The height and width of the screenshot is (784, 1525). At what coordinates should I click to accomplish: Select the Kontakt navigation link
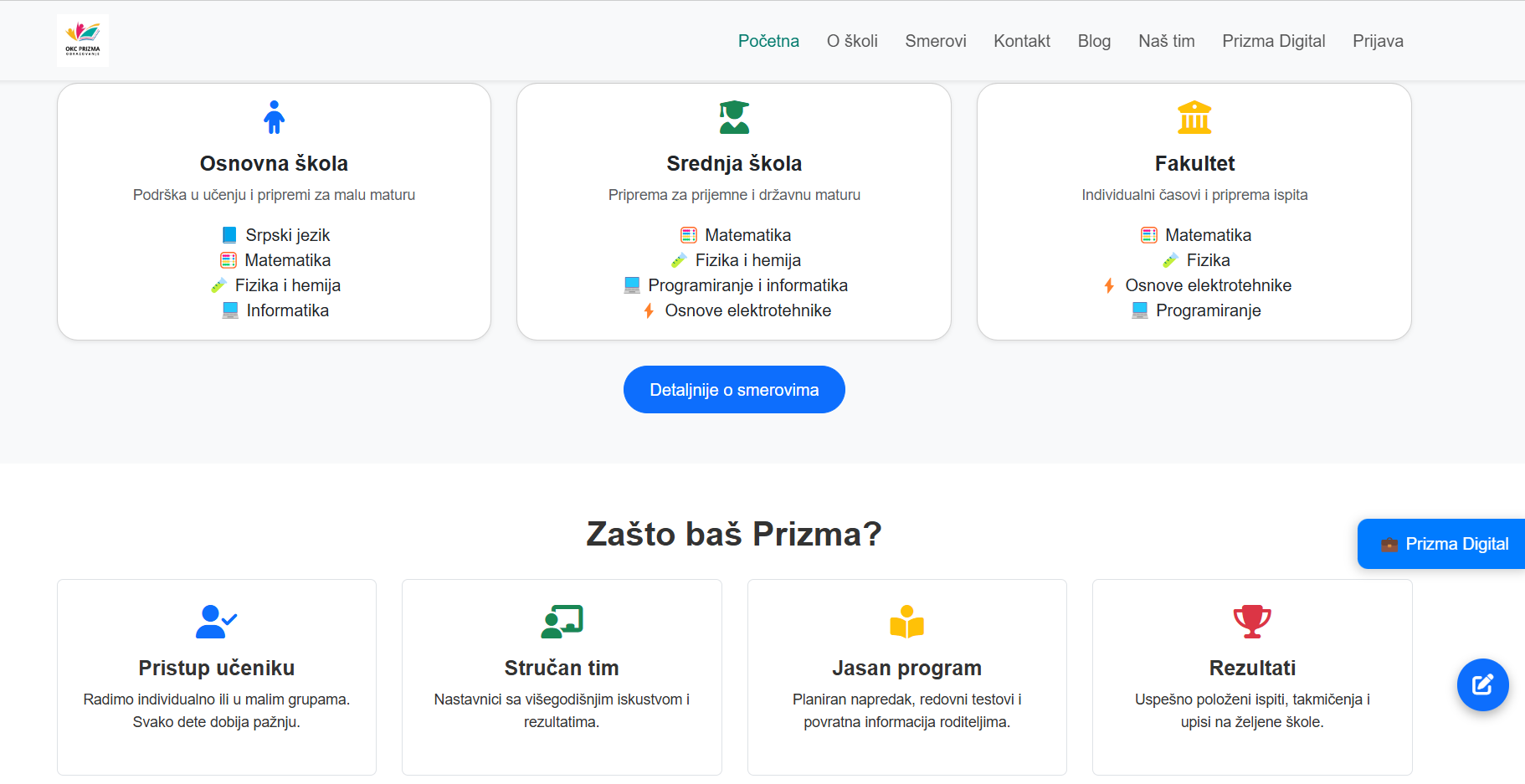pyautogui.click(x=1021, y=40)
